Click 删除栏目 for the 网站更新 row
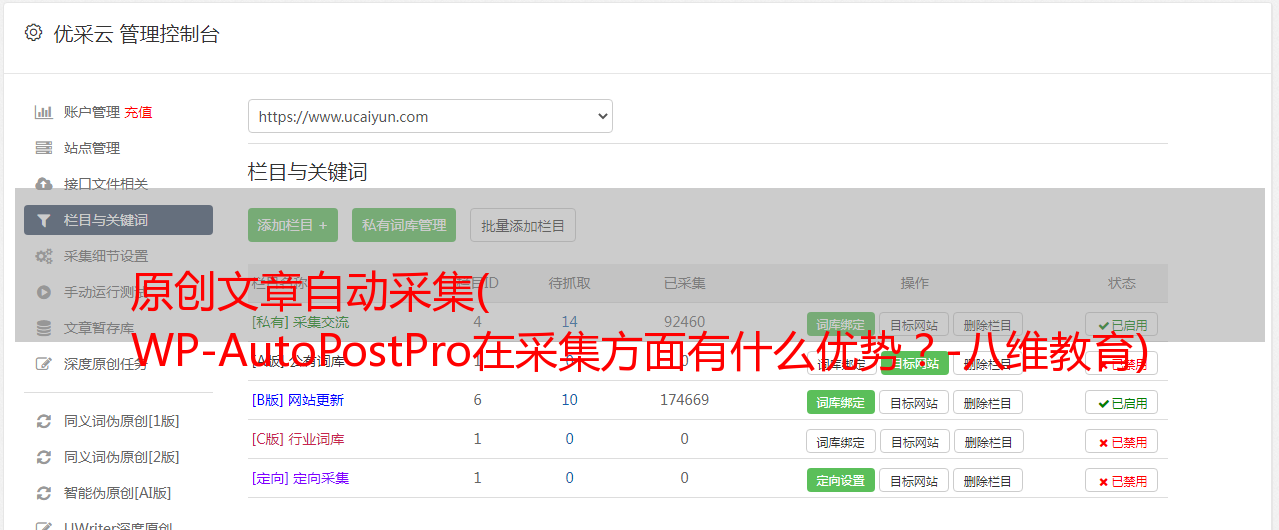Screen dimensions: 1279x530 pos(988,402)
